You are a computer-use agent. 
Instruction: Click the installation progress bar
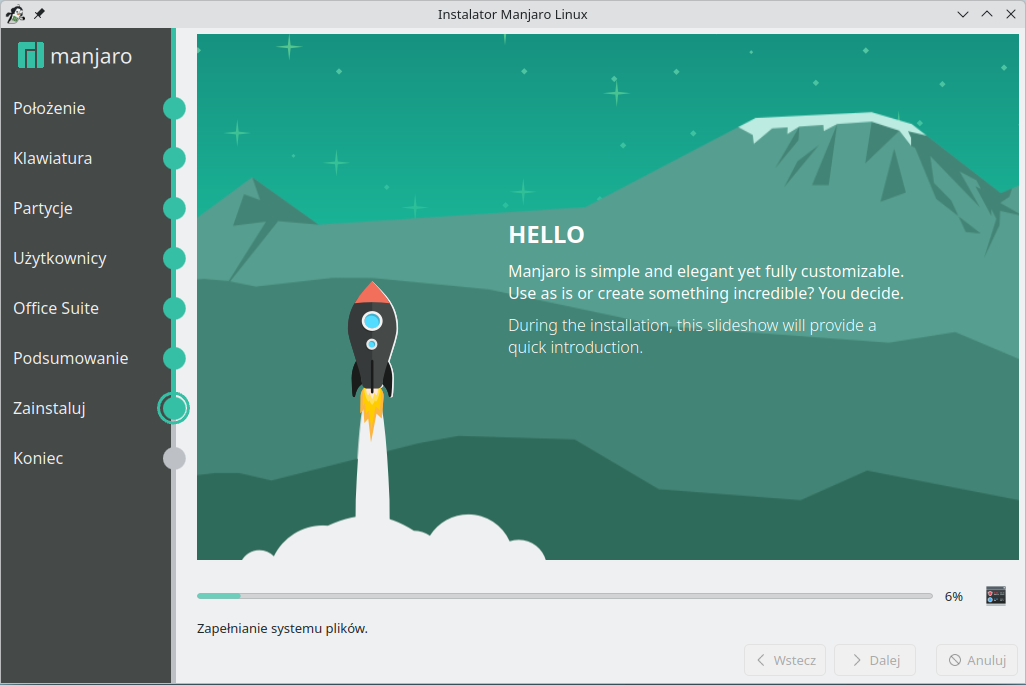(x=564, y=596)
